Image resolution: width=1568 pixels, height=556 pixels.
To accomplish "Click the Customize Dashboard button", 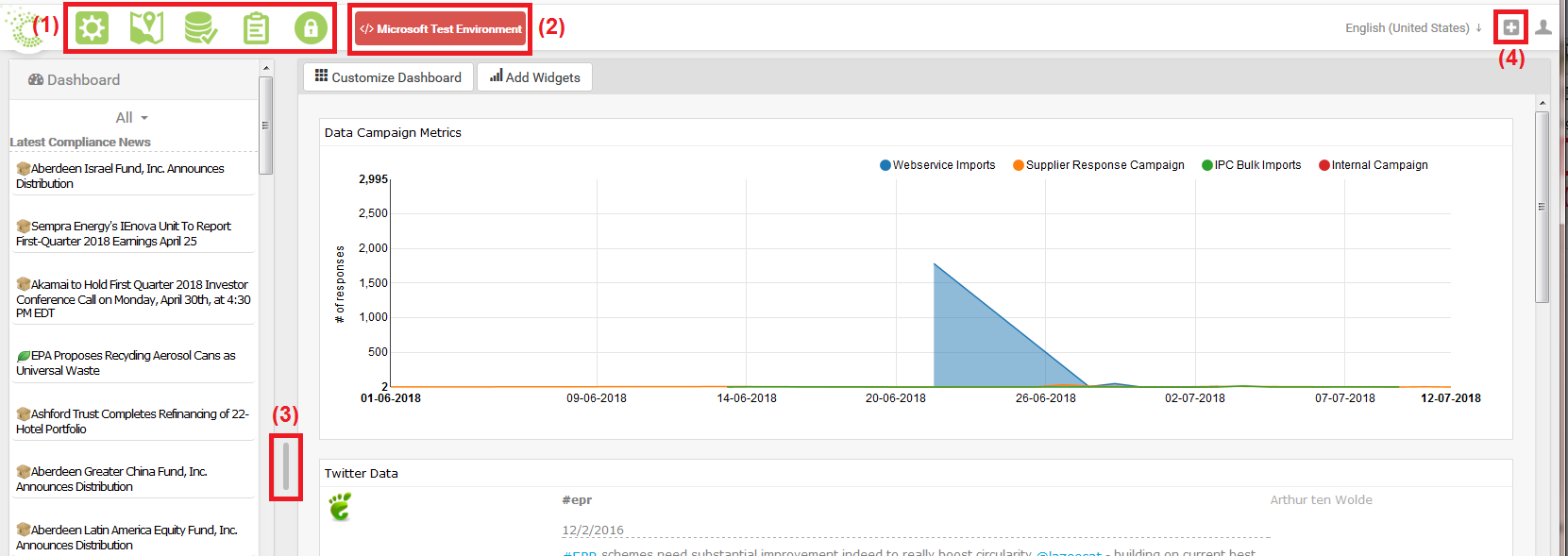I will click(388, 77).
